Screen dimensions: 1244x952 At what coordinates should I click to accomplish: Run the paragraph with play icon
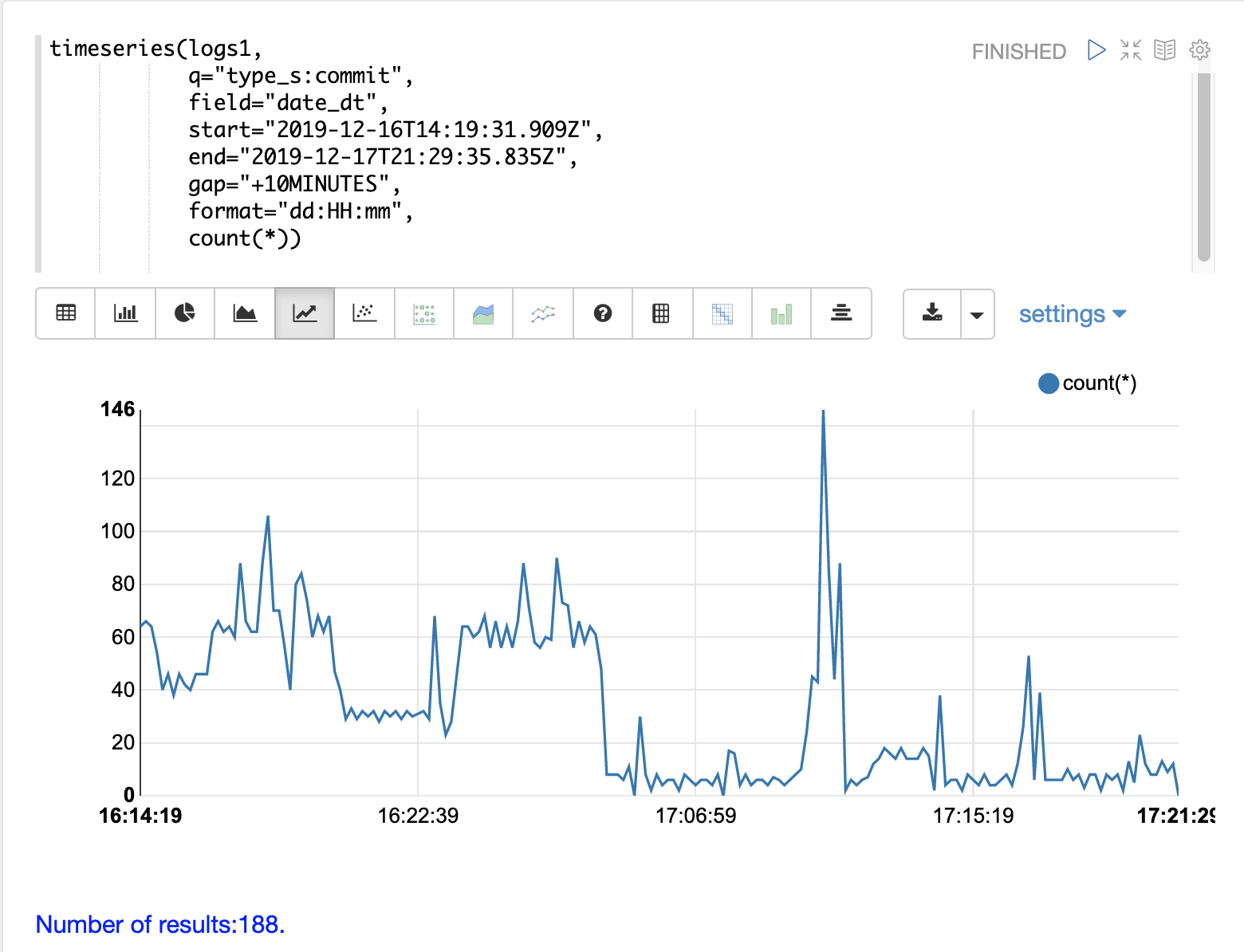pos(1097,50)
